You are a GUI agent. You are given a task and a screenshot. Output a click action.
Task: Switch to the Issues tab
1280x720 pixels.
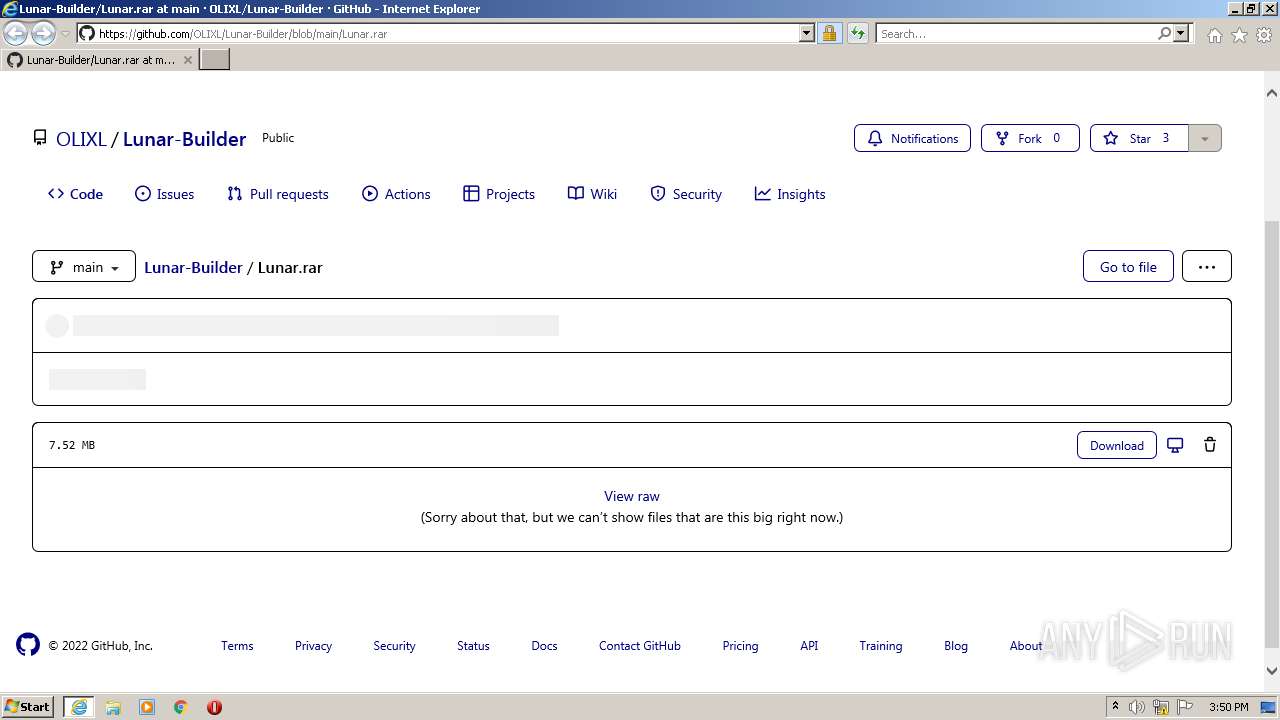point(165,194)
